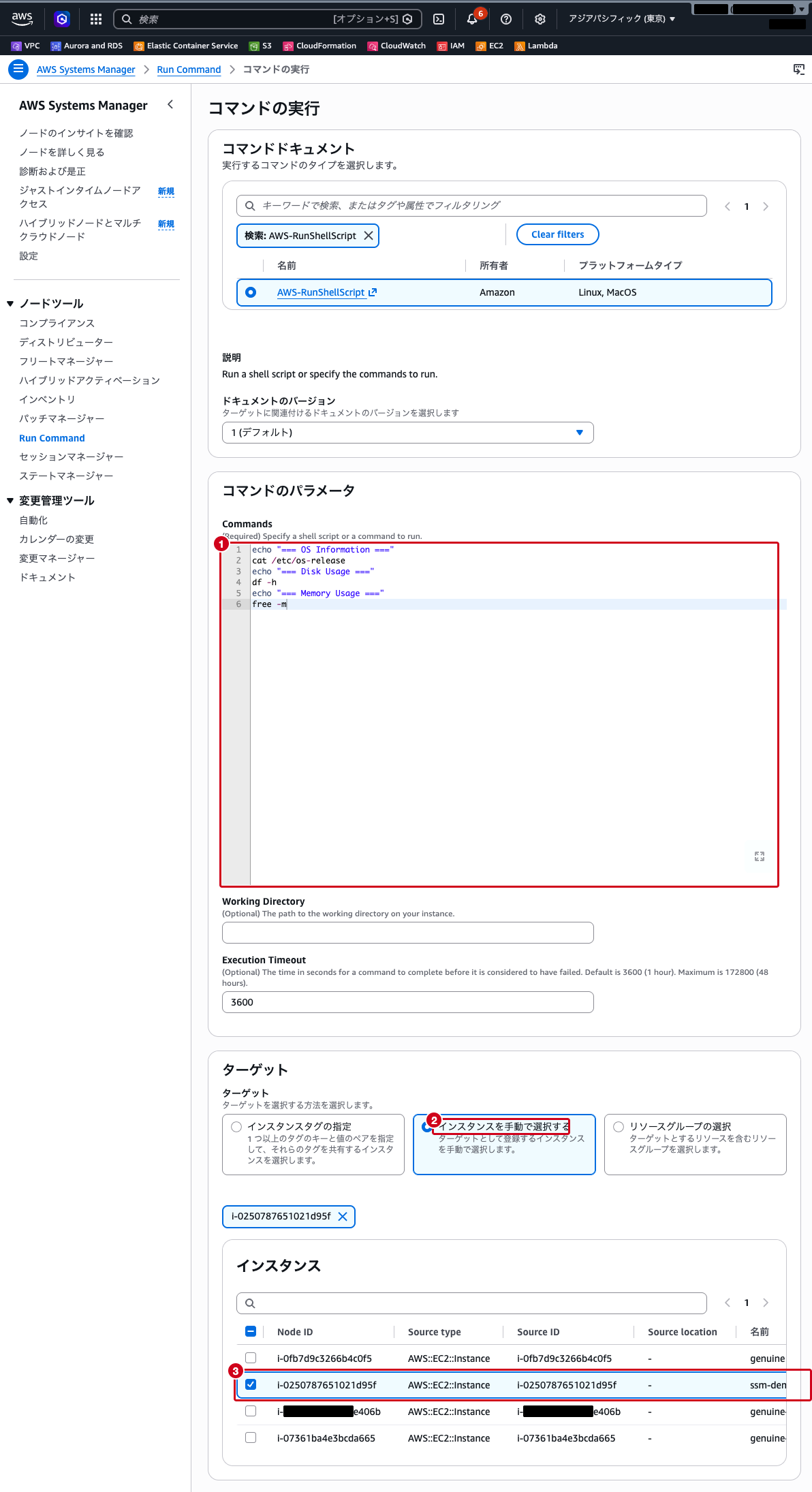Check instance i-07361ba4e3bcda665
The width and height of the screenshot is (812, 1492).
pos(251,1437)
